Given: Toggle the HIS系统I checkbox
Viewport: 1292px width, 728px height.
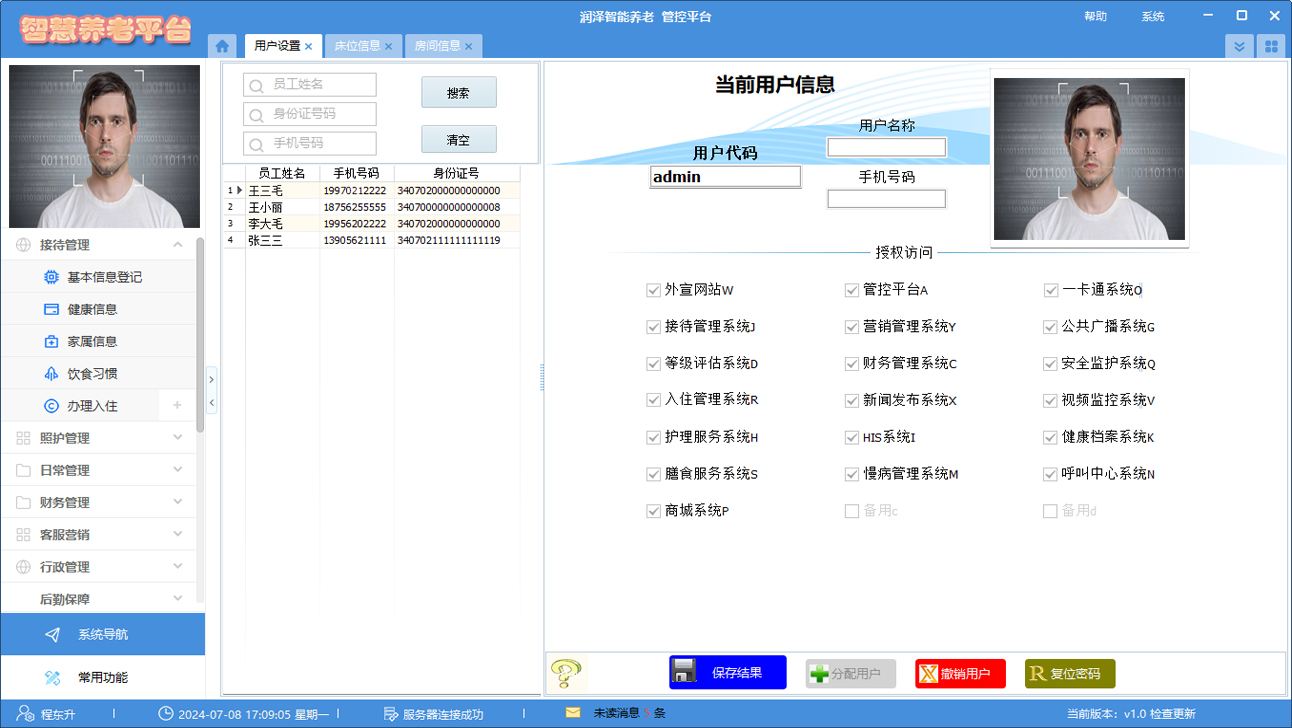Looking at the screenshot, I should [x=852, y=437].
